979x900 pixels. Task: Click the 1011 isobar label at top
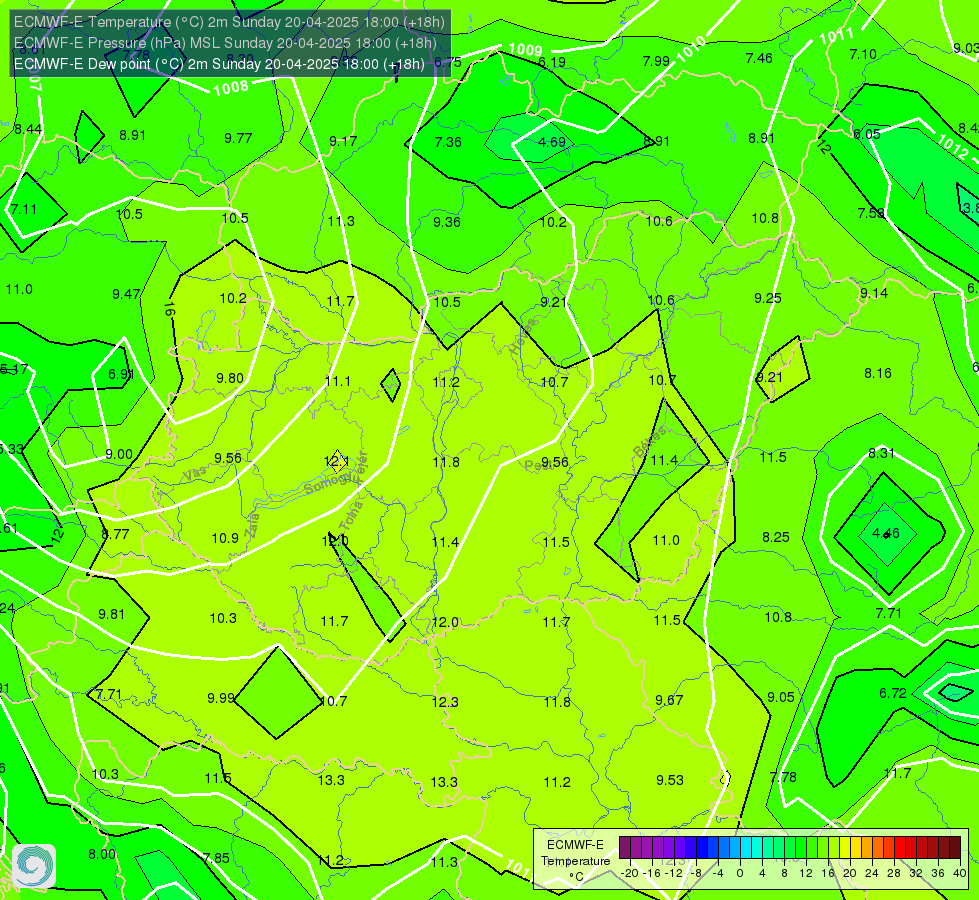[x=836, y=36]
